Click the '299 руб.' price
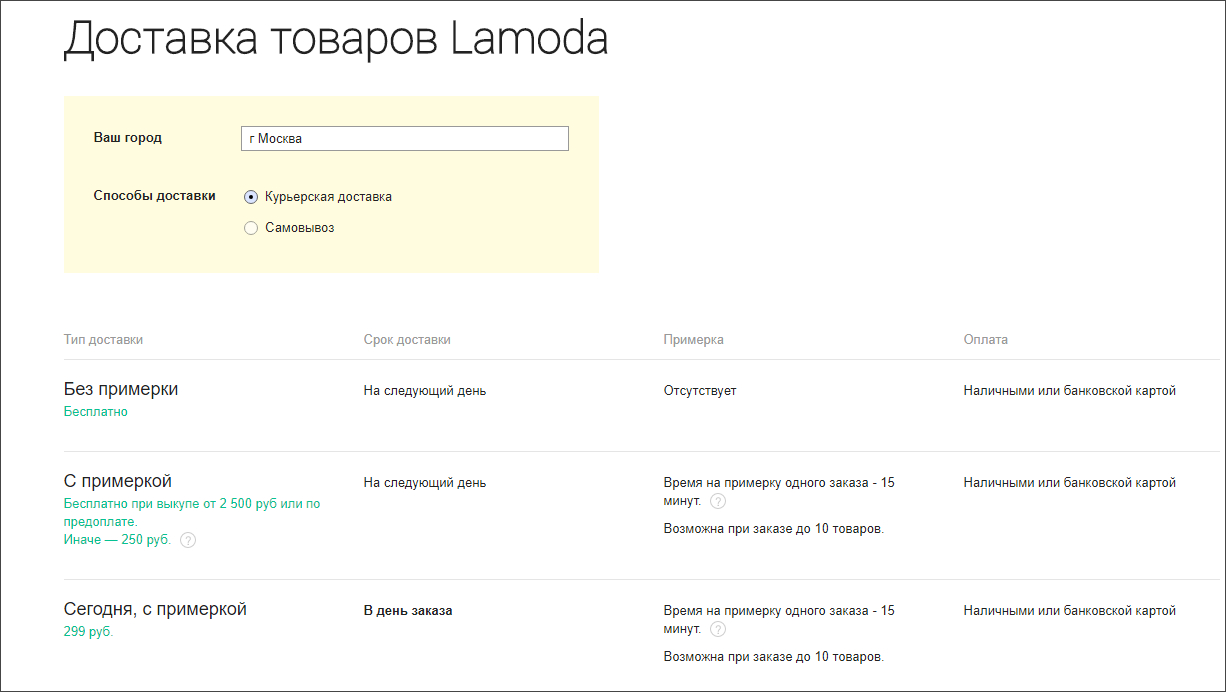This screenshot has height=692, width=1226. point(89,632)
